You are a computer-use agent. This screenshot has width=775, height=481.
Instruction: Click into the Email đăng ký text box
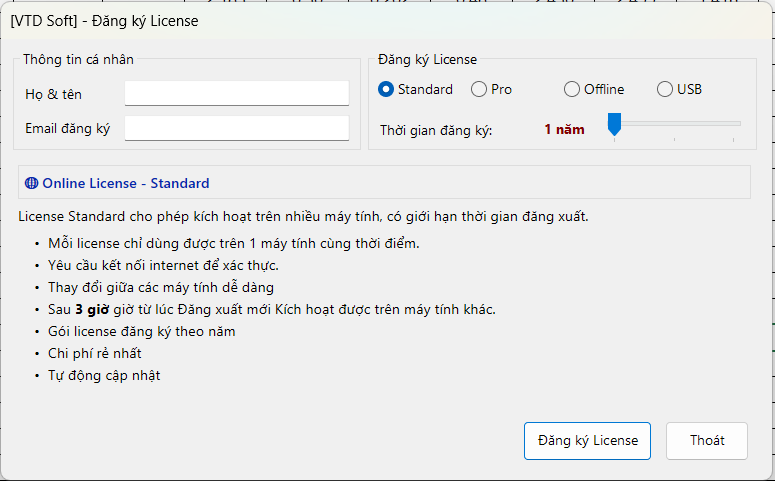click(x=236, y=129)
